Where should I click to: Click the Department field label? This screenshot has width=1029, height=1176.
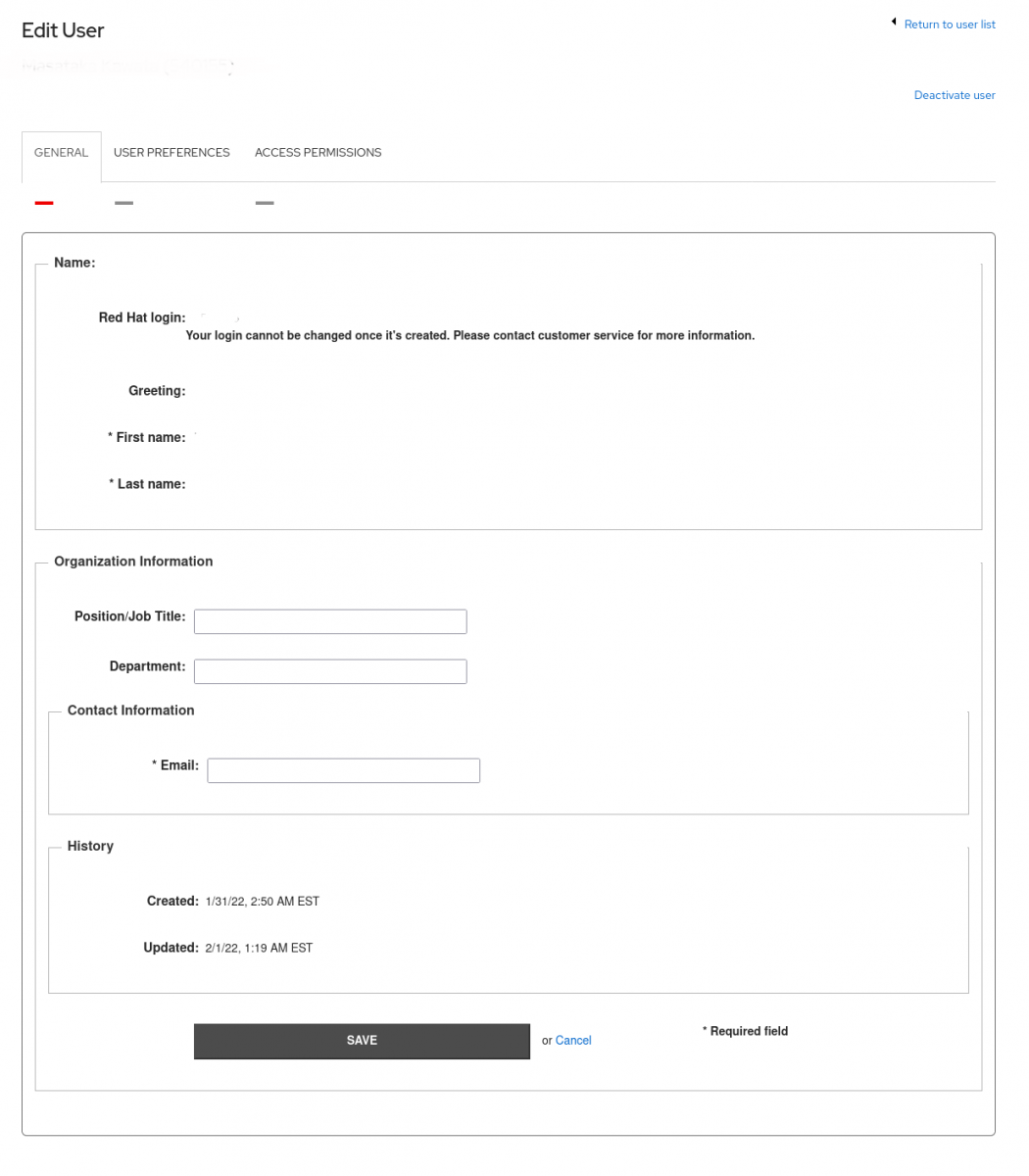click(x=147, y=666)
